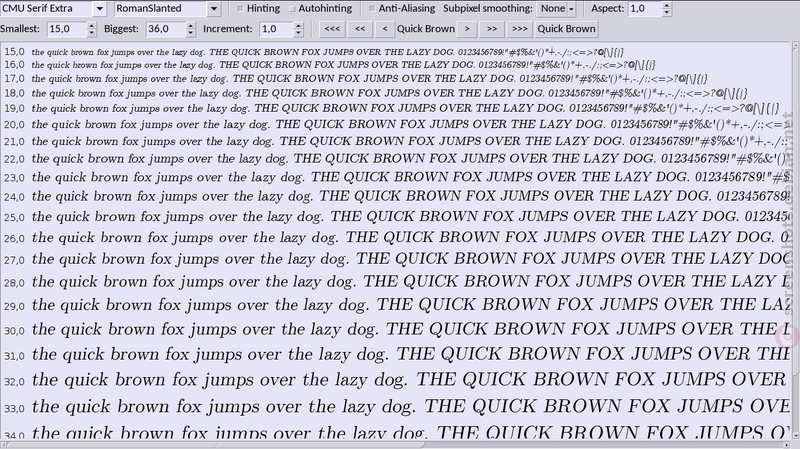Increase the Aspect value with up arrow
The height and width of the screenshot is (449, 800).
(667, 5)
